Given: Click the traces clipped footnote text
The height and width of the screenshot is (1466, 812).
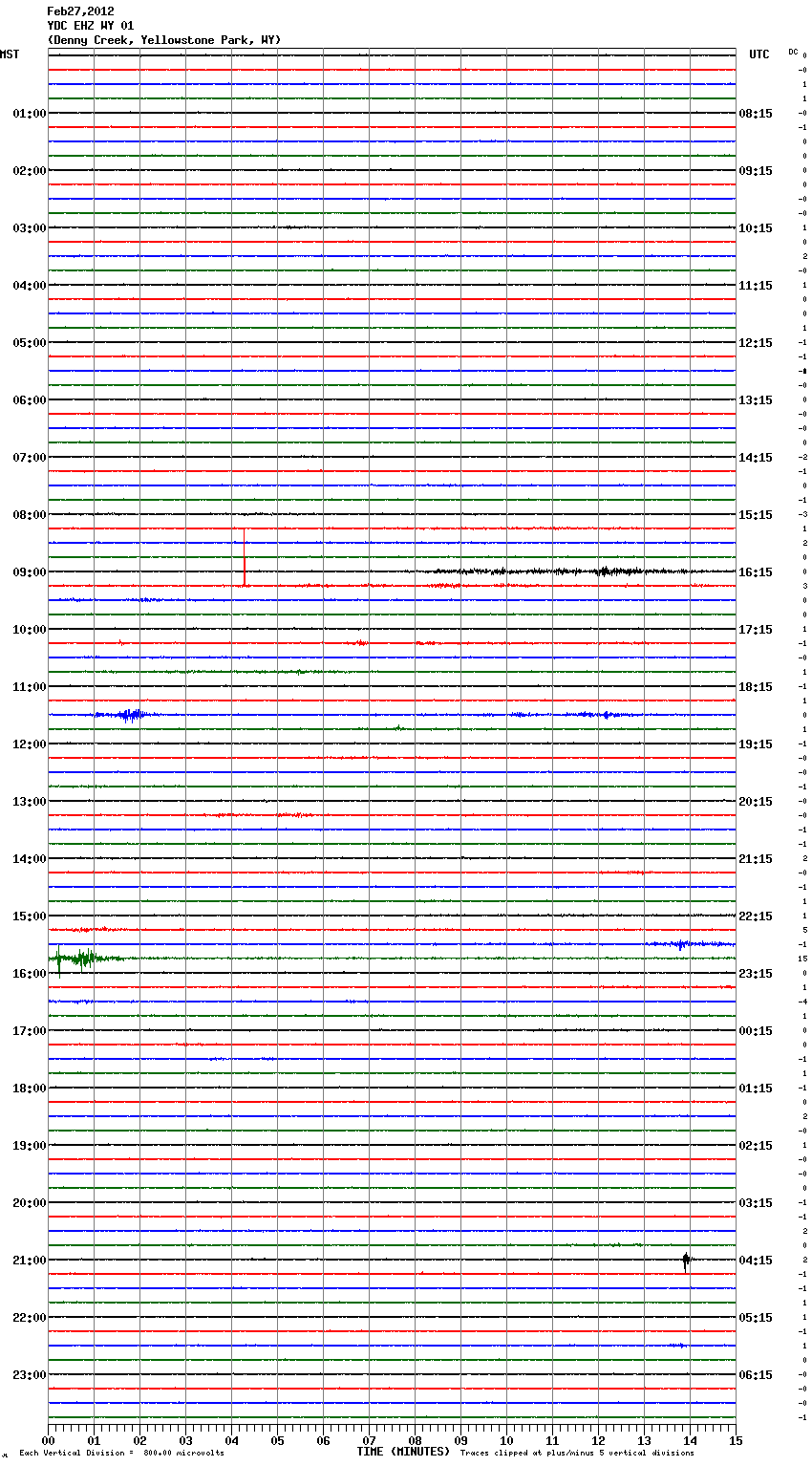Looking at the screenshot, I should pos(577,1454).
